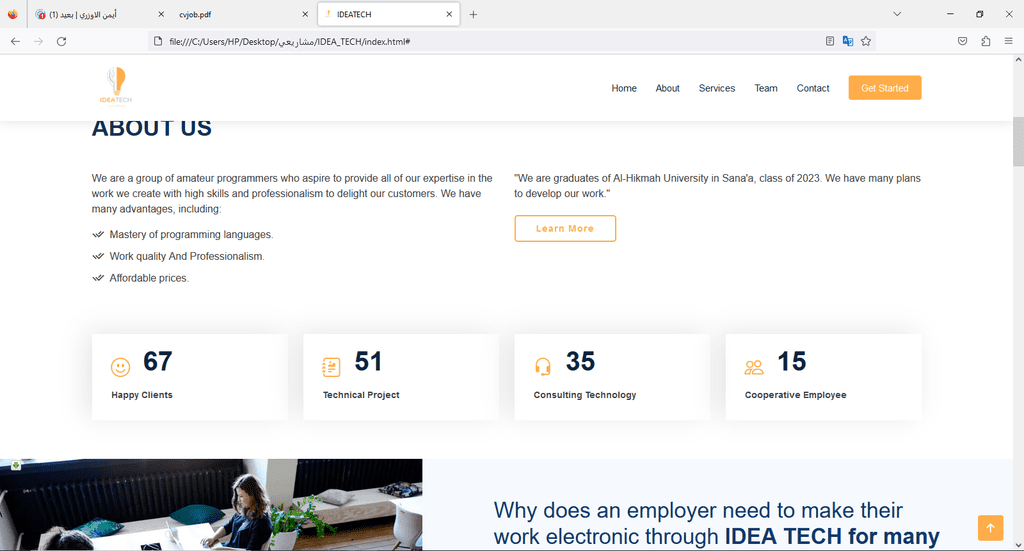Open the About nav item
The width and height of the screenshot is (1024, 551).
(667, 88)
